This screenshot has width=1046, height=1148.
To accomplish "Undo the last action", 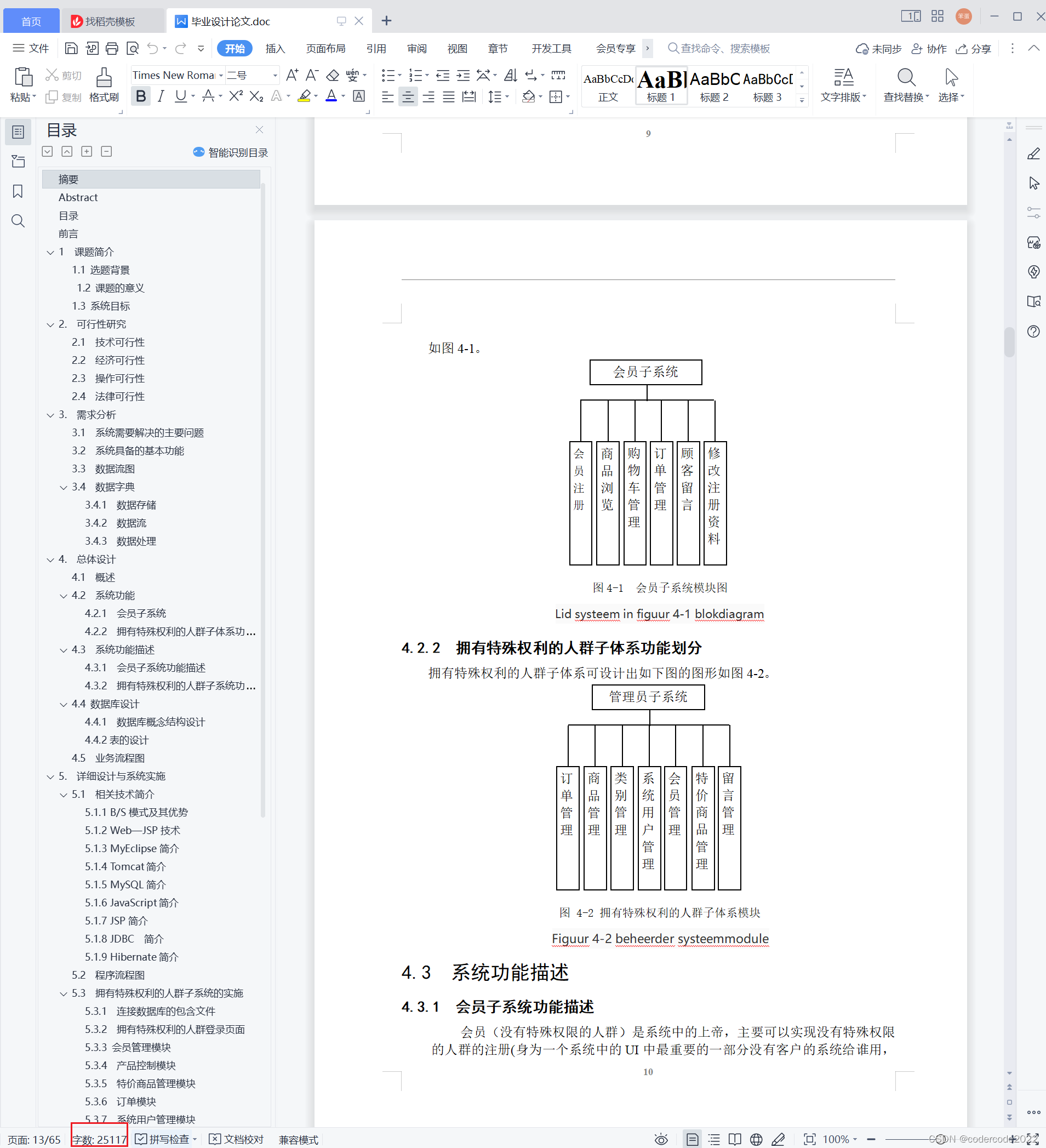I will [x=153, y=48].
